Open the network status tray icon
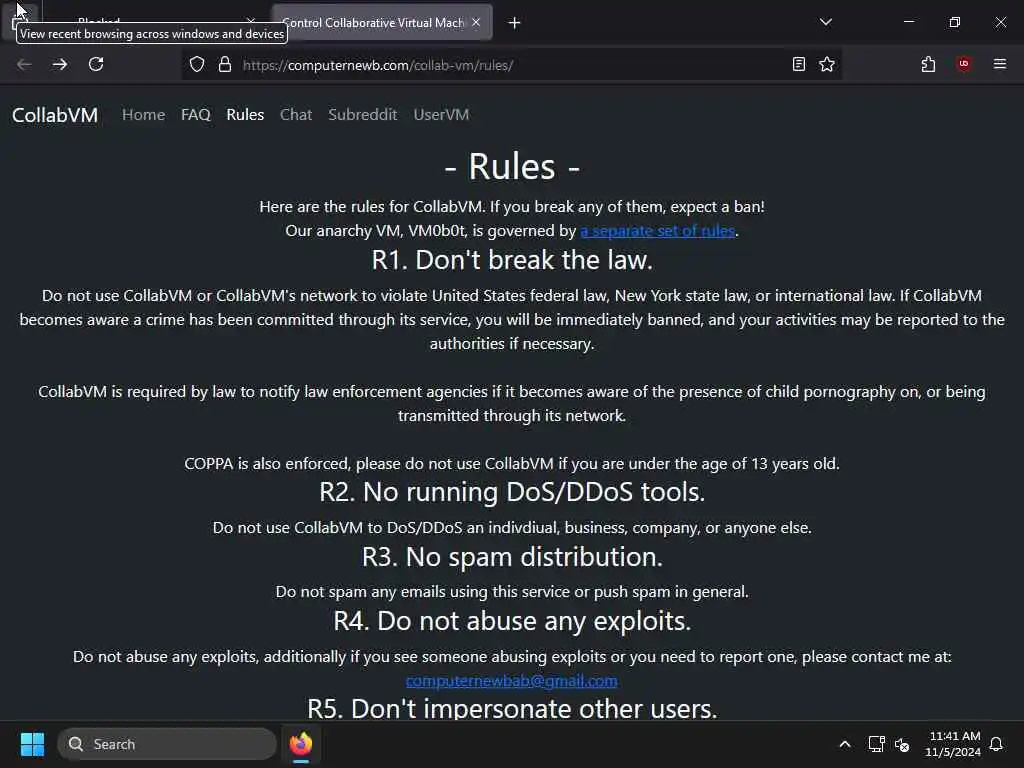Screen dimensions: 1024x768 click(x=876, y=744)
